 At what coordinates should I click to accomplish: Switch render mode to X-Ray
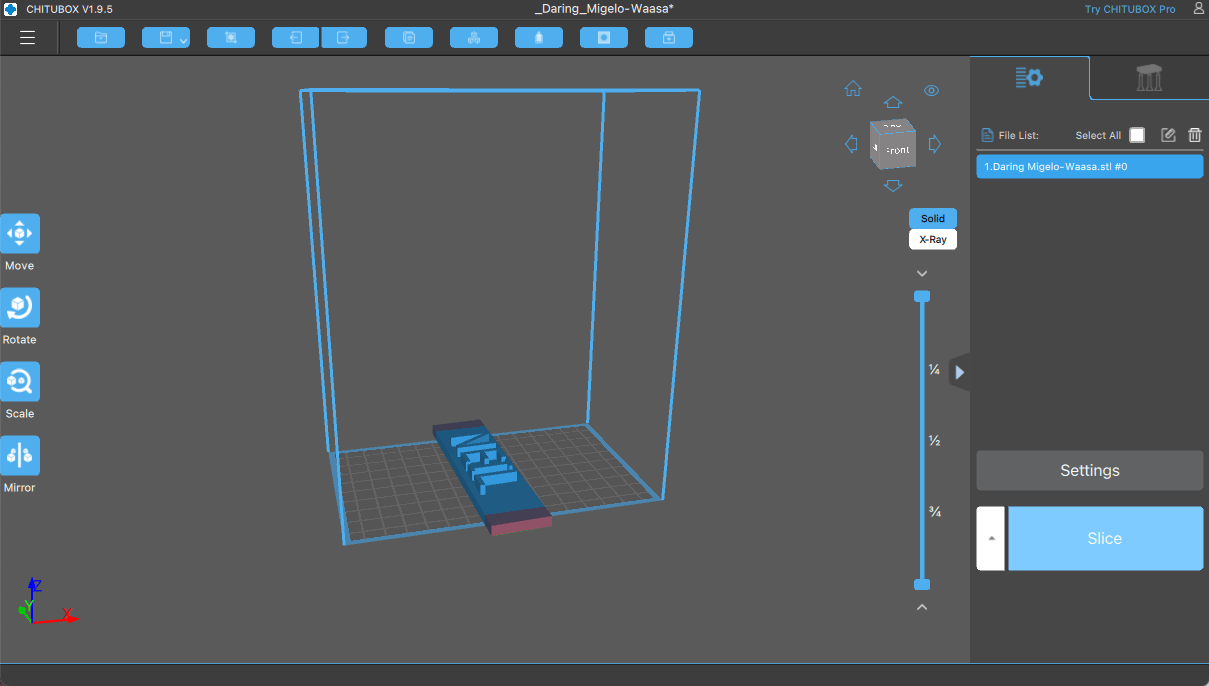(932, 240)
